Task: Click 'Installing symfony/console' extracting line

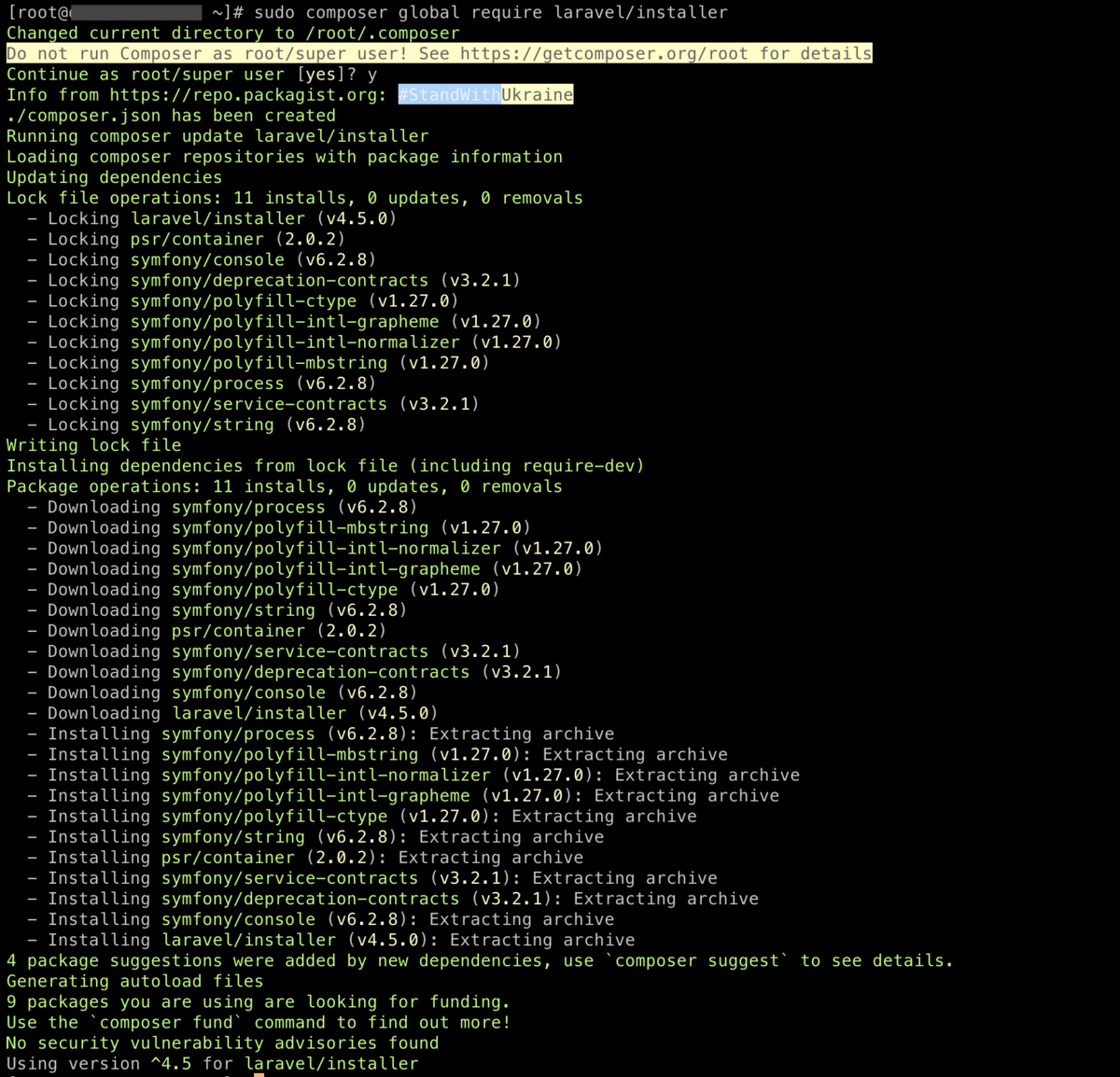Action: [321, 918]
